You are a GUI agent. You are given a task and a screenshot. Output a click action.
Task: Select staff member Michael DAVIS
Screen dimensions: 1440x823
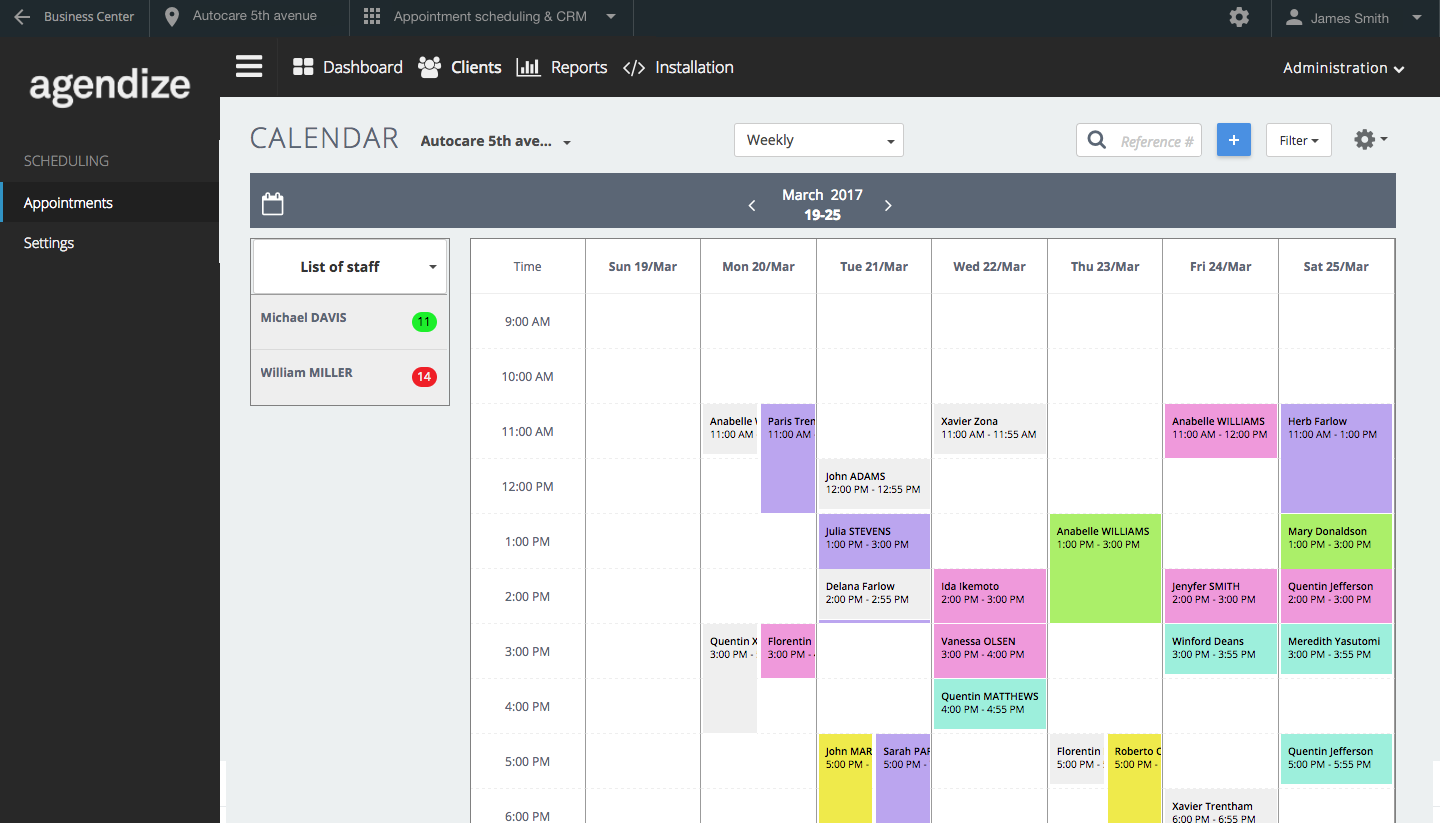304,318
